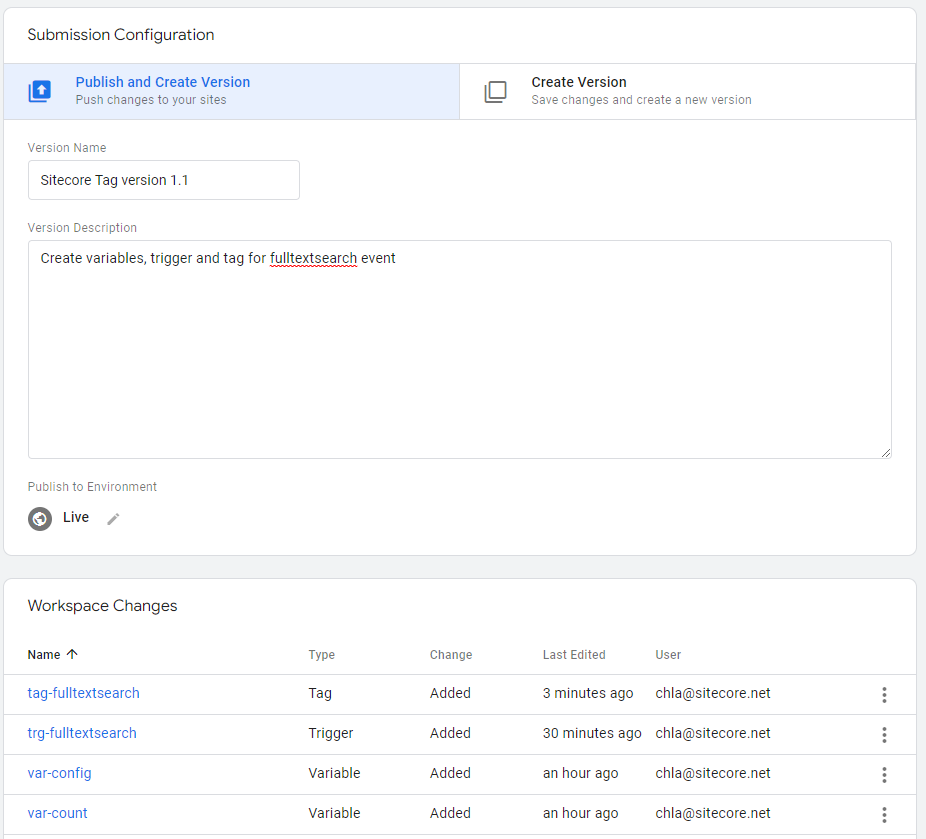Click the Version Description resize handle
Screen dimensions: 926x839
885,452
